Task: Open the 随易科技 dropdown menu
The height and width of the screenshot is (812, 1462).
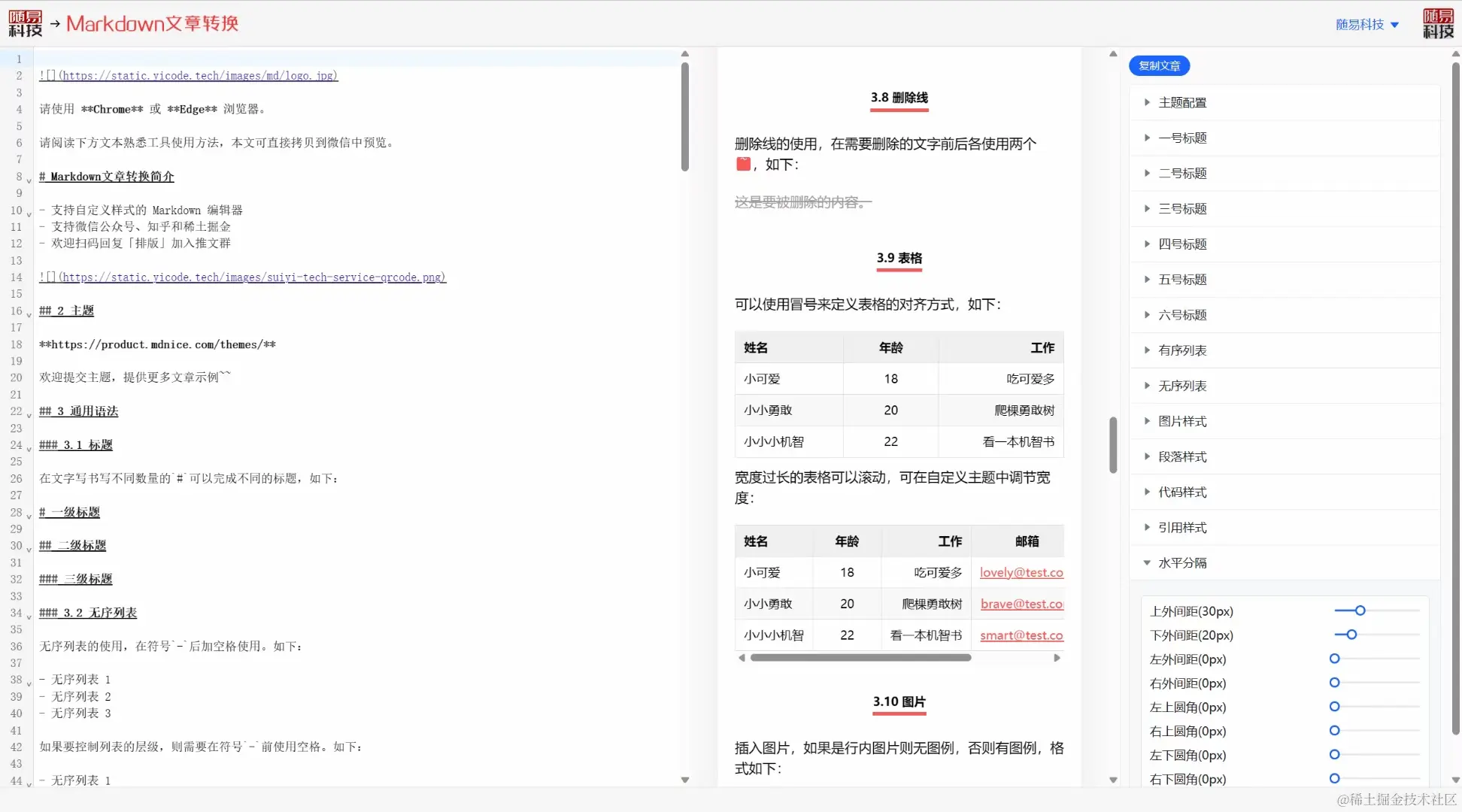Action: pos(1366,25)
